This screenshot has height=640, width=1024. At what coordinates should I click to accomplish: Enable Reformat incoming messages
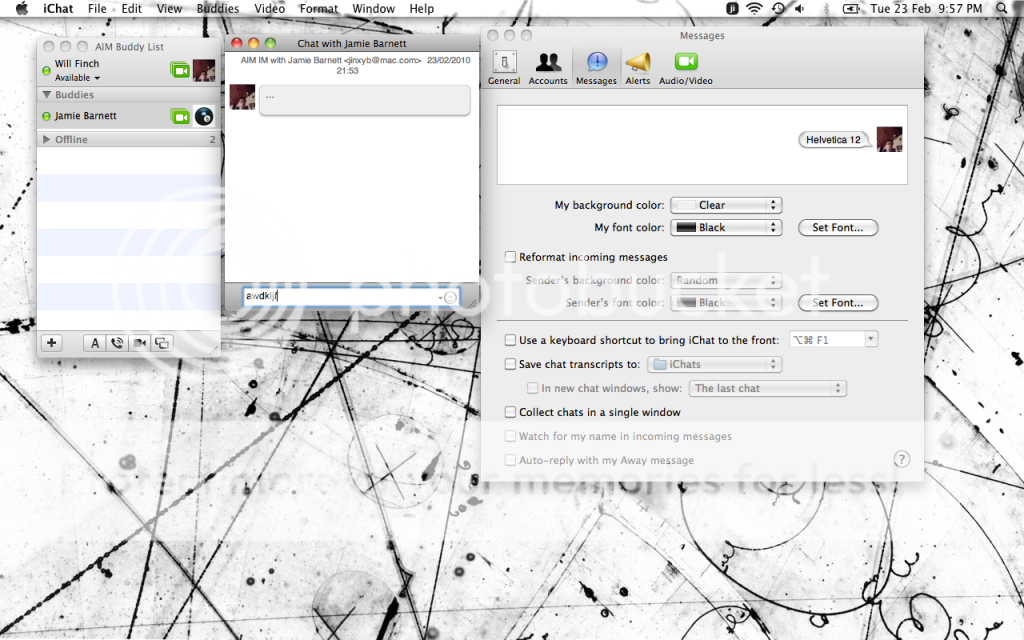click(x=510, y=256)
